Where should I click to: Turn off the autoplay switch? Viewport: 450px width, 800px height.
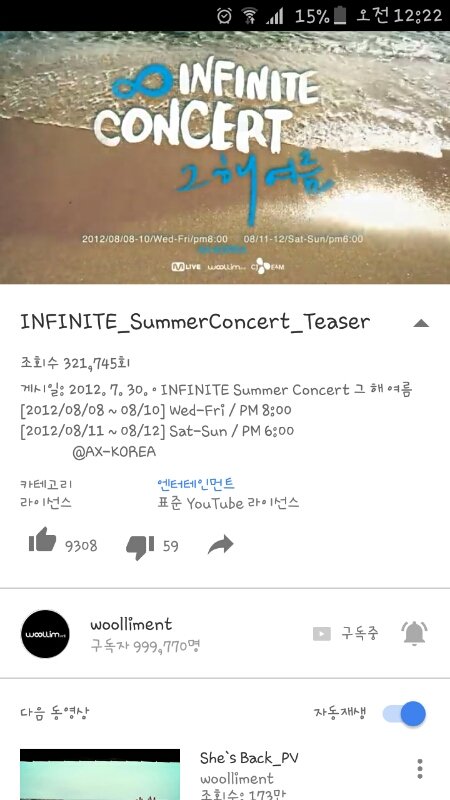404,713
